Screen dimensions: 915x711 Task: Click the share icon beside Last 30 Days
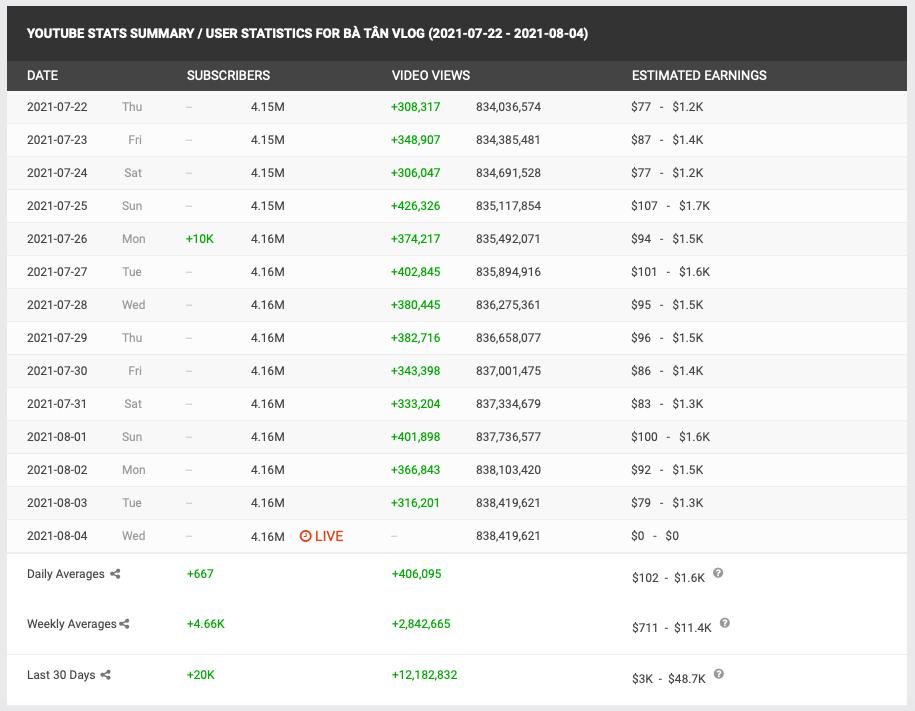106,675
